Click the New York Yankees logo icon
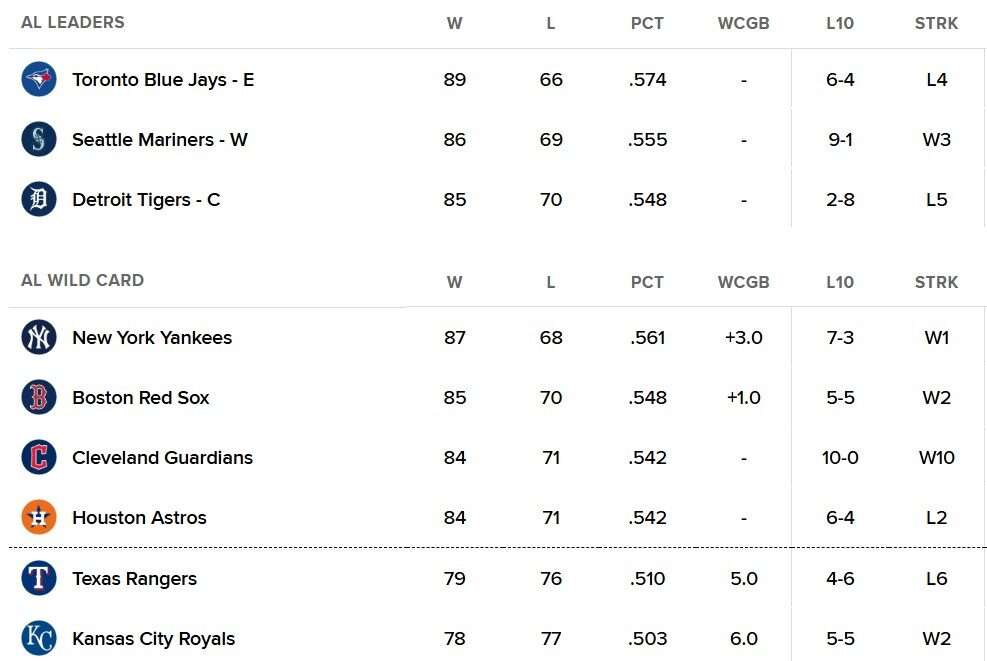This screenshot has height=661, width=987. [39, 337]
